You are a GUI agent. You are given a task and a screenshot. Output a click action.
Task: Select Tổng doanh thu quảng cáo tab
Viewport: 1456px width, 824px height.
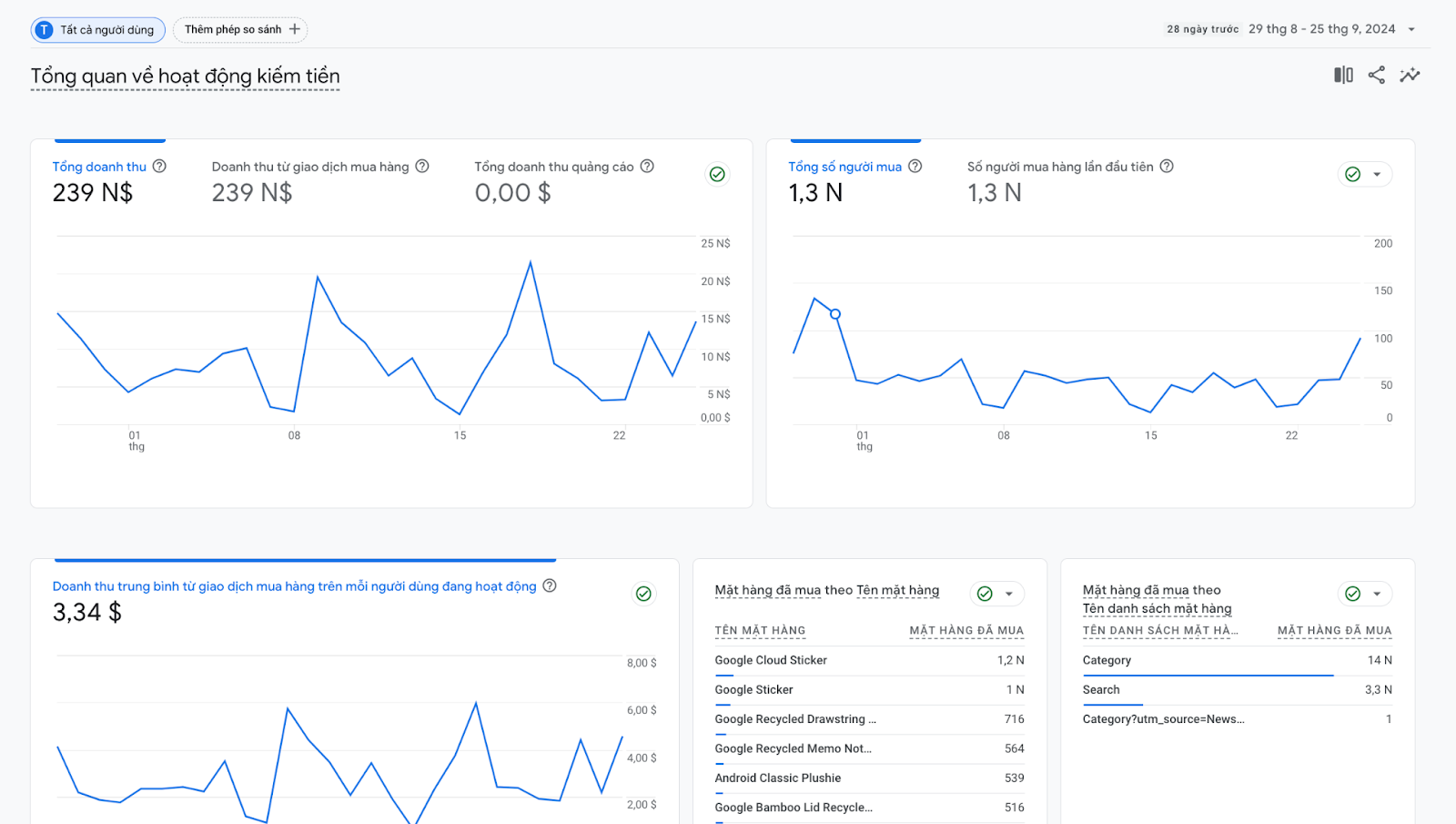pyautogui.click(x=564, y=180)
